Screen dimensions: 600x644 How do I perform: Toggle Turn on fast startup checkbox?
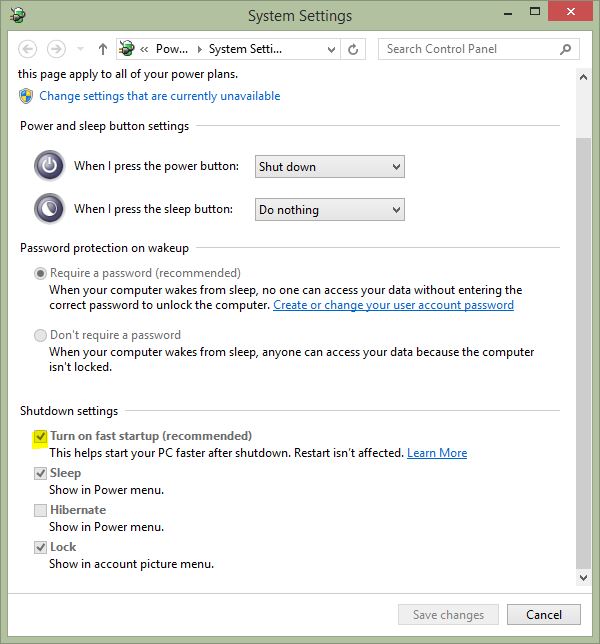[40, 437]
